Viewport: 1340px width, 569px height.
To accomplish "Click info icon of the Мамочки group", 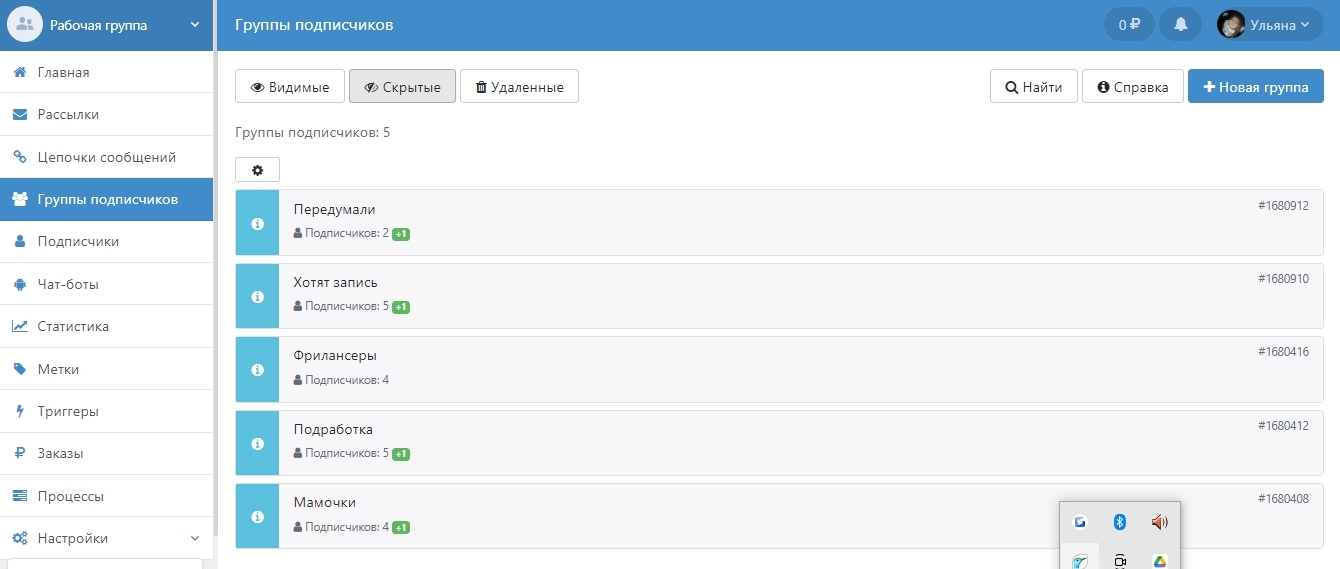I will [x=257, y=517].
